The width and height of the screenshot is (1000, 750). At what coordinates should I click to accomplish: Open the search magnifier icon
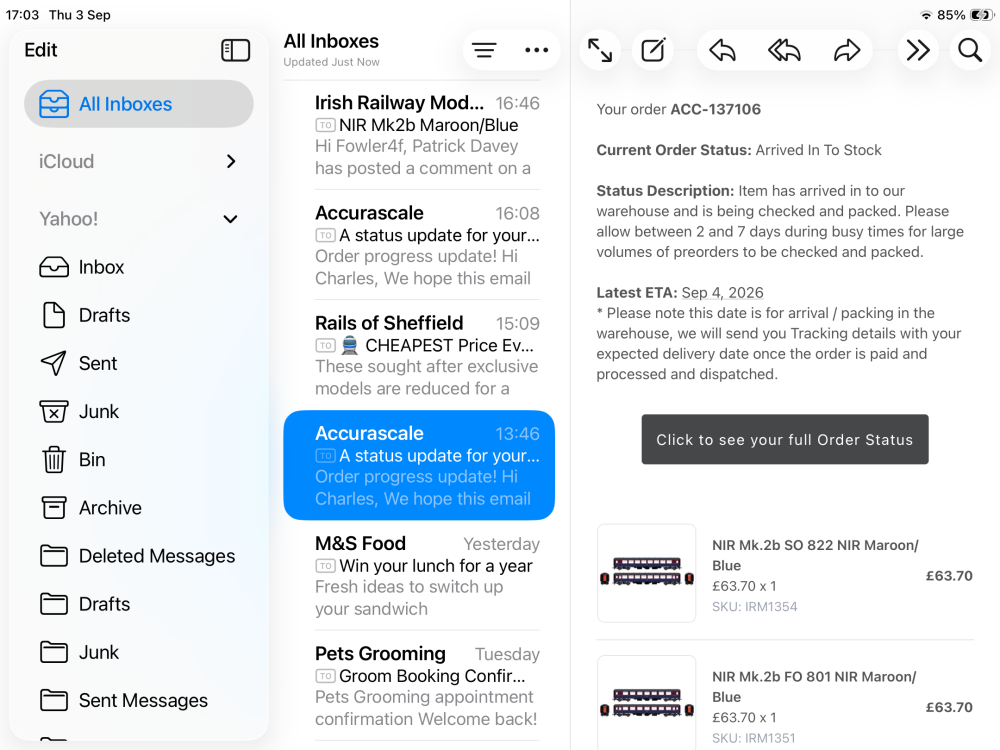(x=970, y=50)
